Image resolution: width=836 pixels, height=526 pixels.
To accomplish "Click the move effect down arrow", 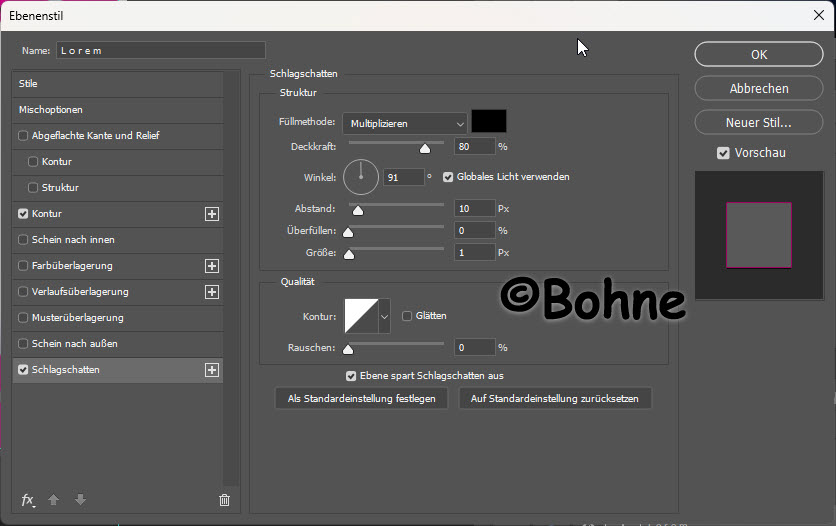I will point(80,500).
